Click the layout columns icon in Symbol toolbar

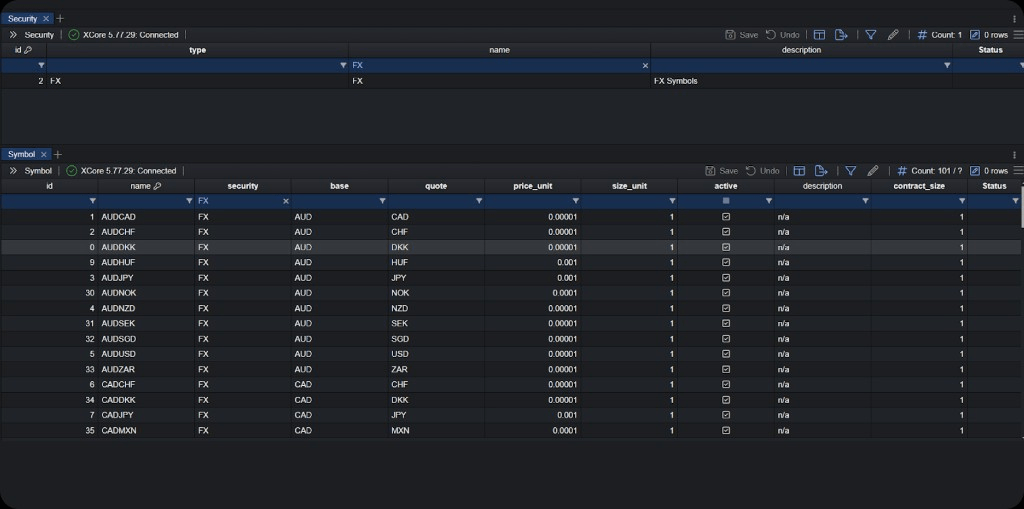[799, 171]
